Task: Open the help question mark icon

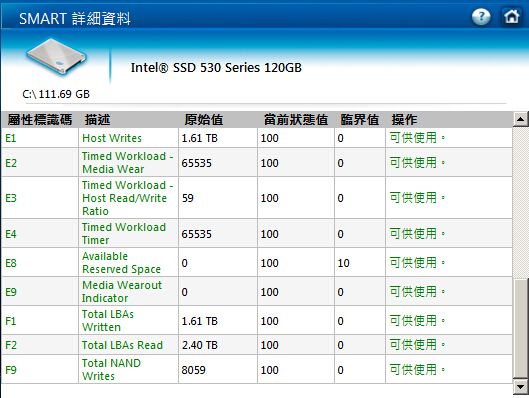Action: [481, 17]
